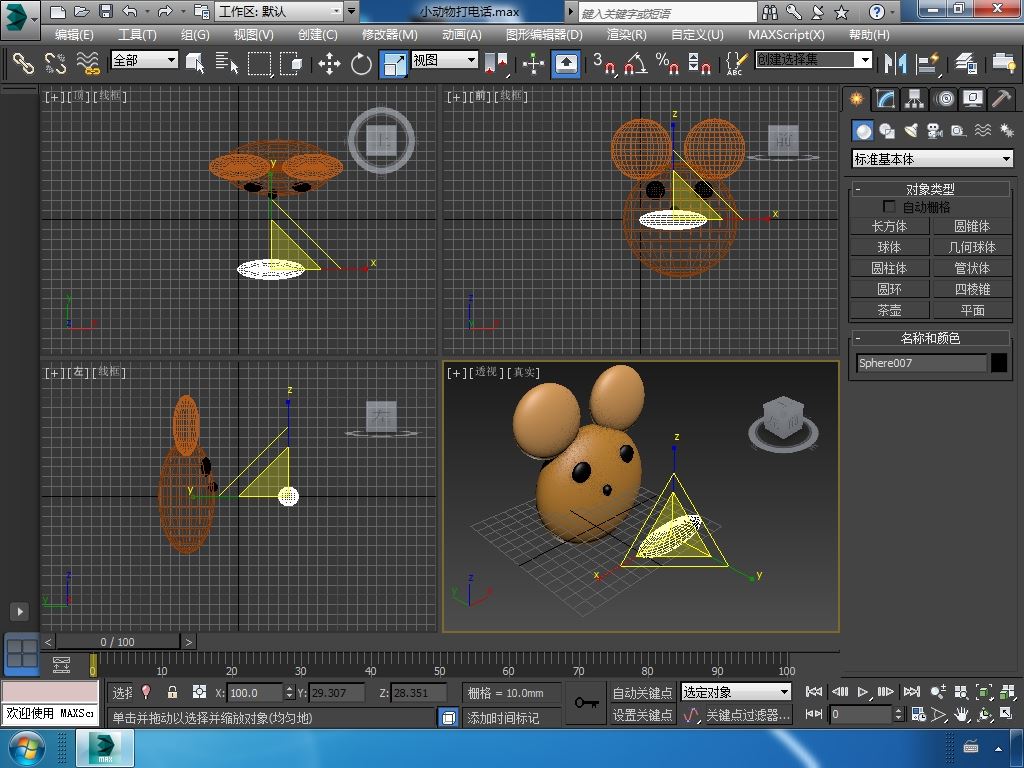Collapse the 对象类型 rollout
The height and width of the screenshot is (768, 1024).
pos(930,189)
